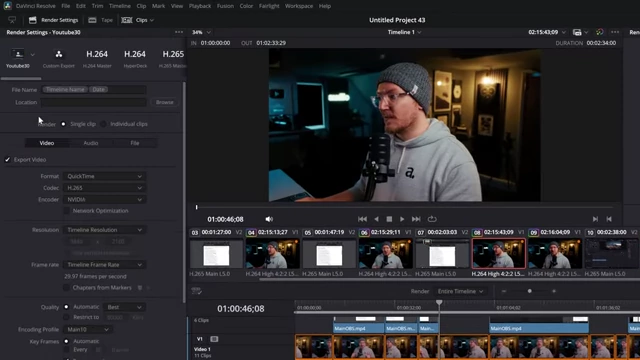640x360 pixels.
Task: Open the viewer zoom 34% dropdown
Action: [x=201, y=32]
